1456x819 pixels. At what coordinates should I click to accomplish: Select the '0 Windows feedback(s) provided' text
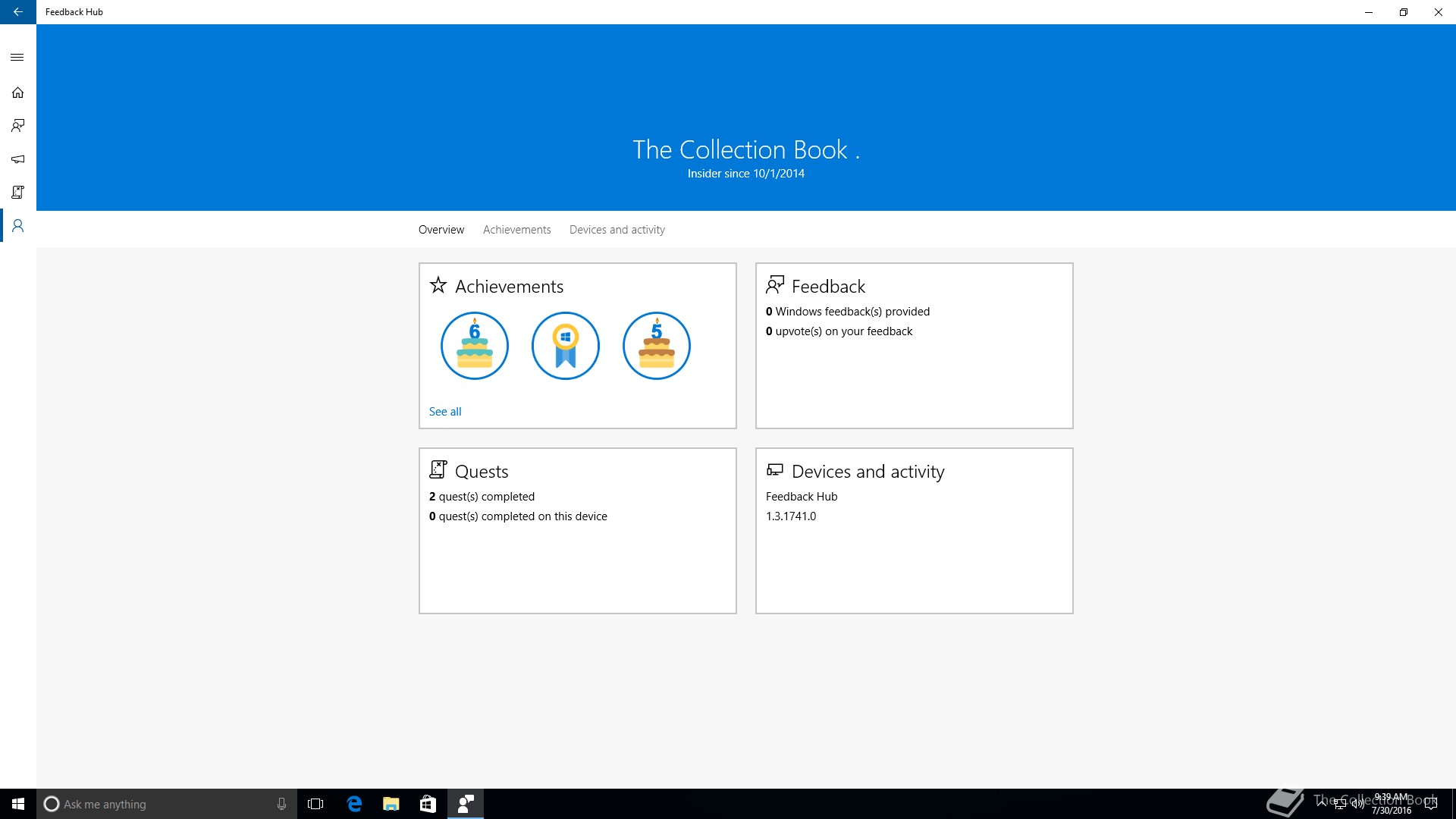(x=848, y=312)
